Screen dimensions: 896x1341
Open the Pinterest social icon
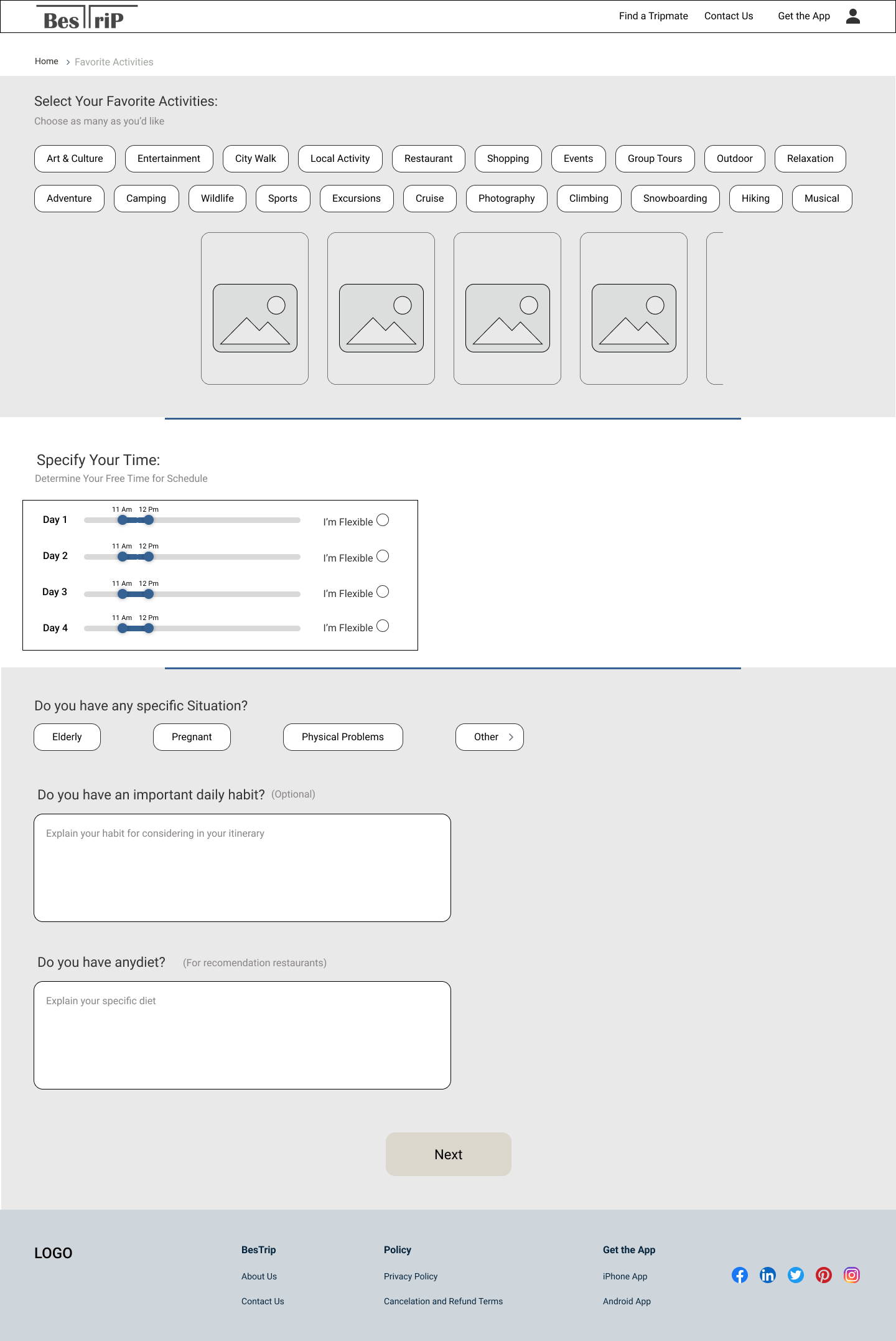(x=824, y=1275)
